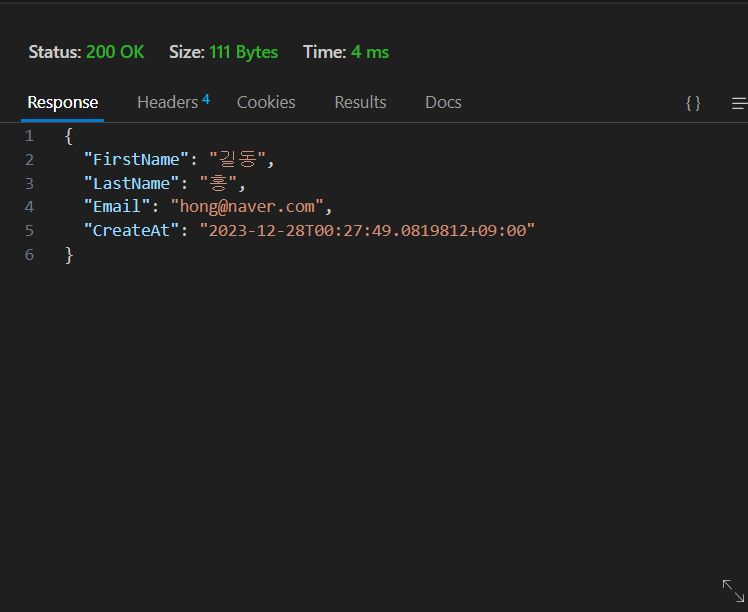Viewport: 748px width, 612px height.
Task: Click the closing brace on line 6
Action: click(x=69, y=255)
